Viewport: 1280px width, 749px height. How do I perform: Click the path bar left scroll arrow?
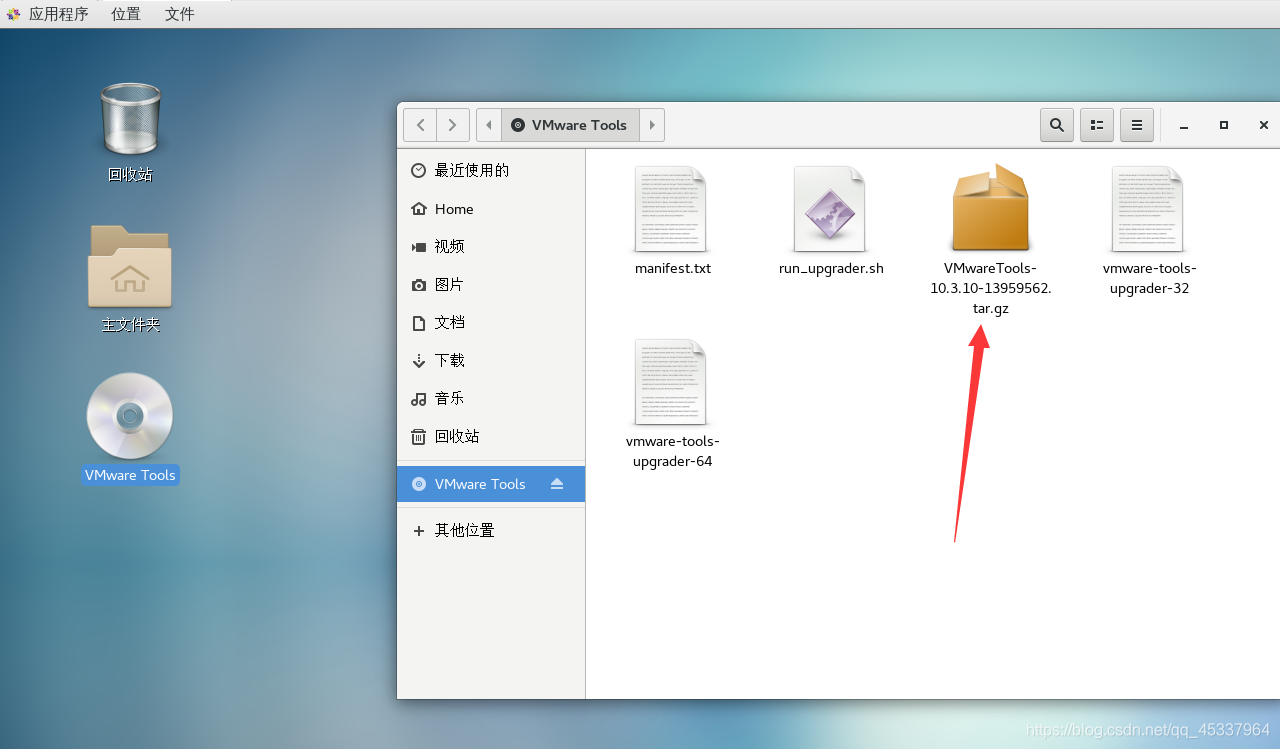point(489,125)
